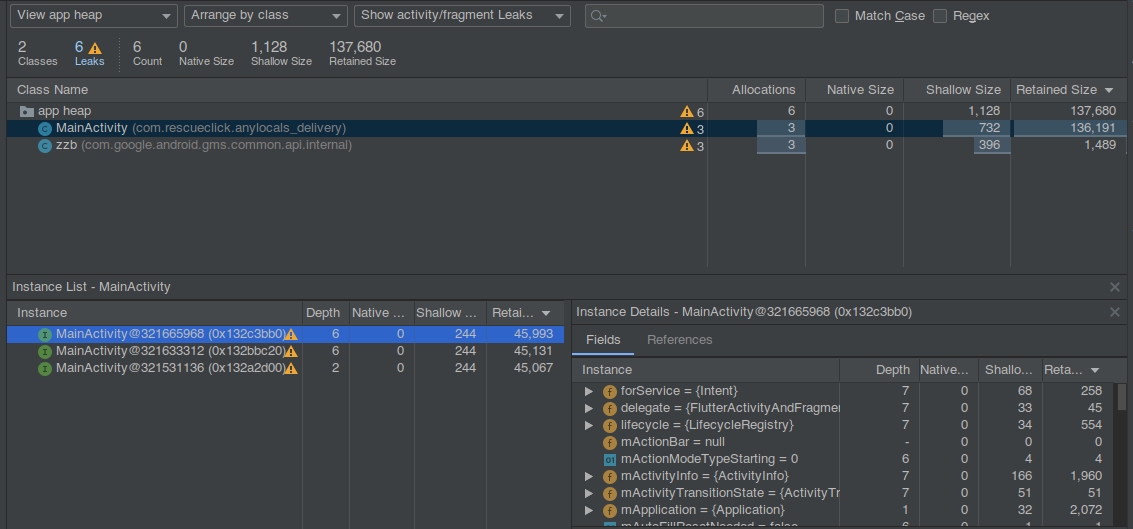Click the search magnifier icon
This screenshot has width=1133, height=529.
coord(598,16)
